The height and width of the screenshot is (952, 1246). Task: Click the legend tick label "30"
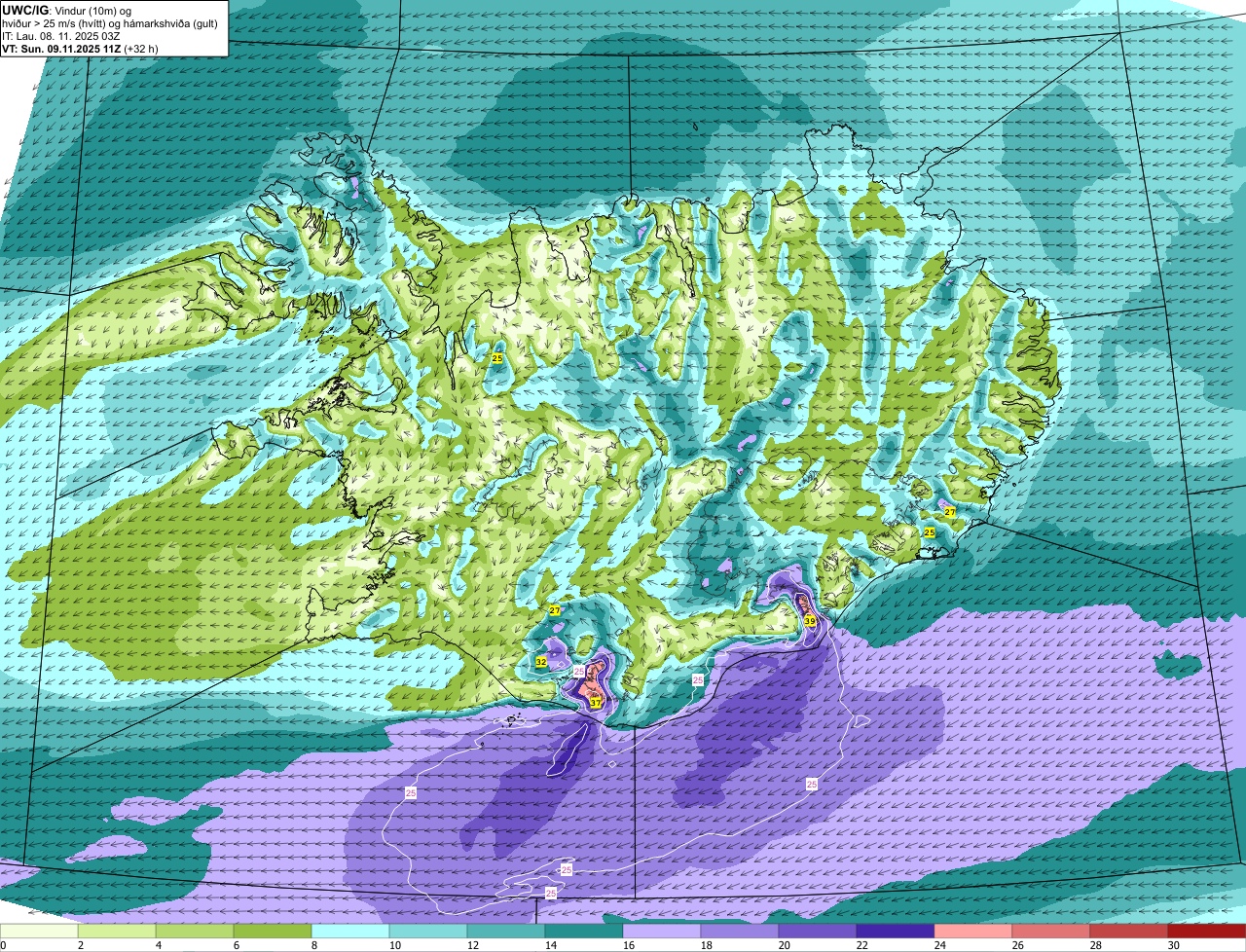[x=1172, y=945]
